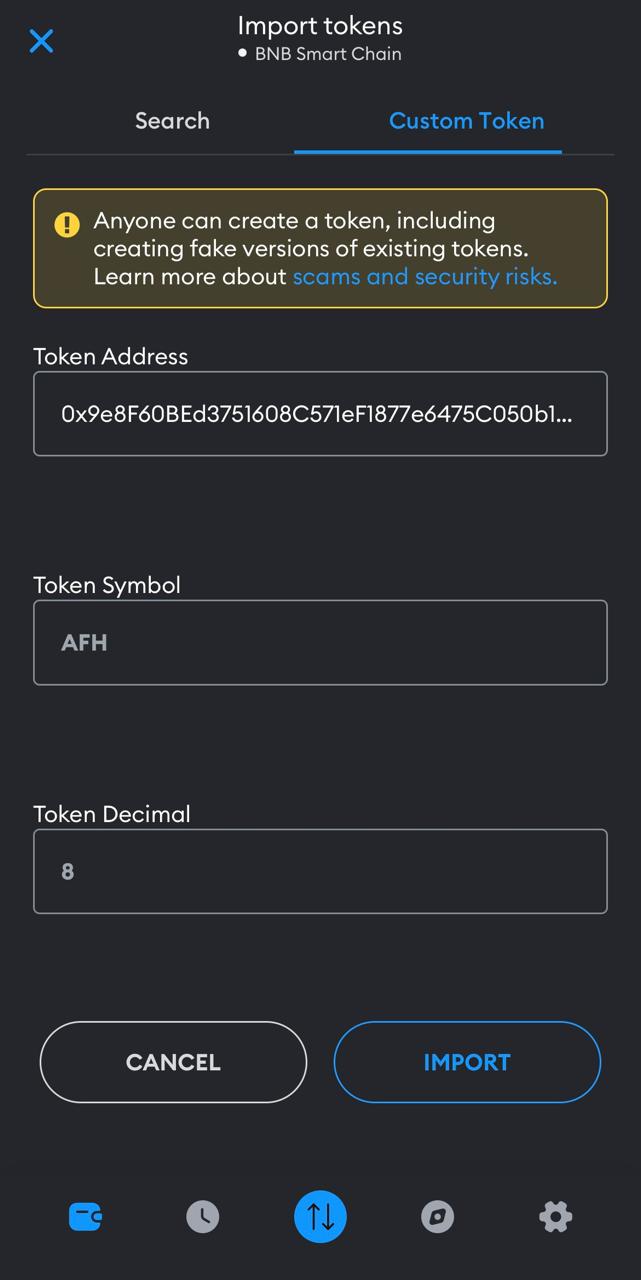Open the wallet icon in bottom navigation
This screenshot has width=641, height=1280.
pos(85,1216)
